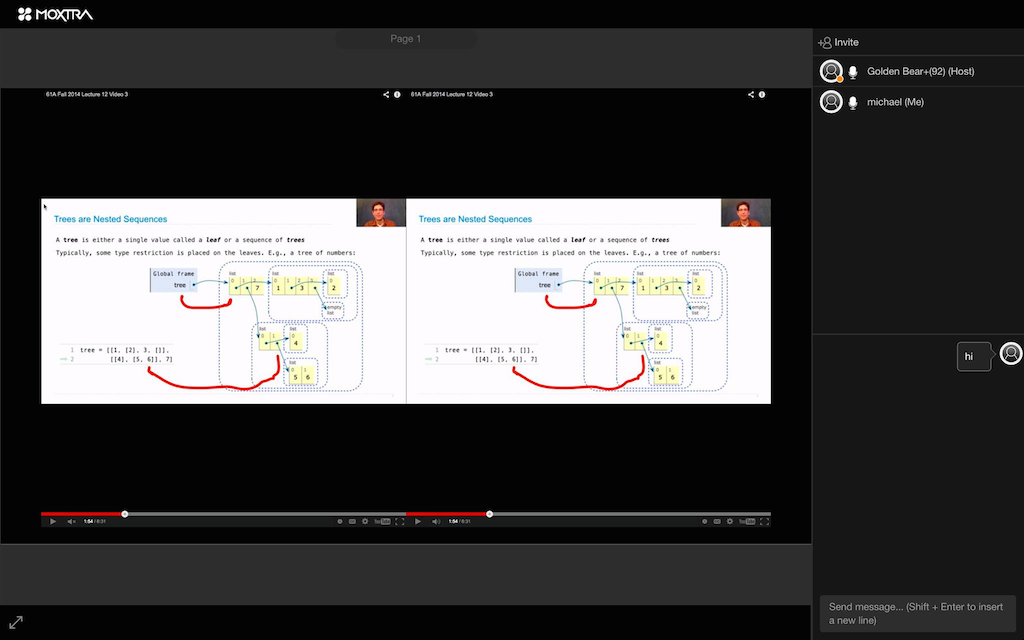Click the Moxtra logo

[x=55, y=14]
